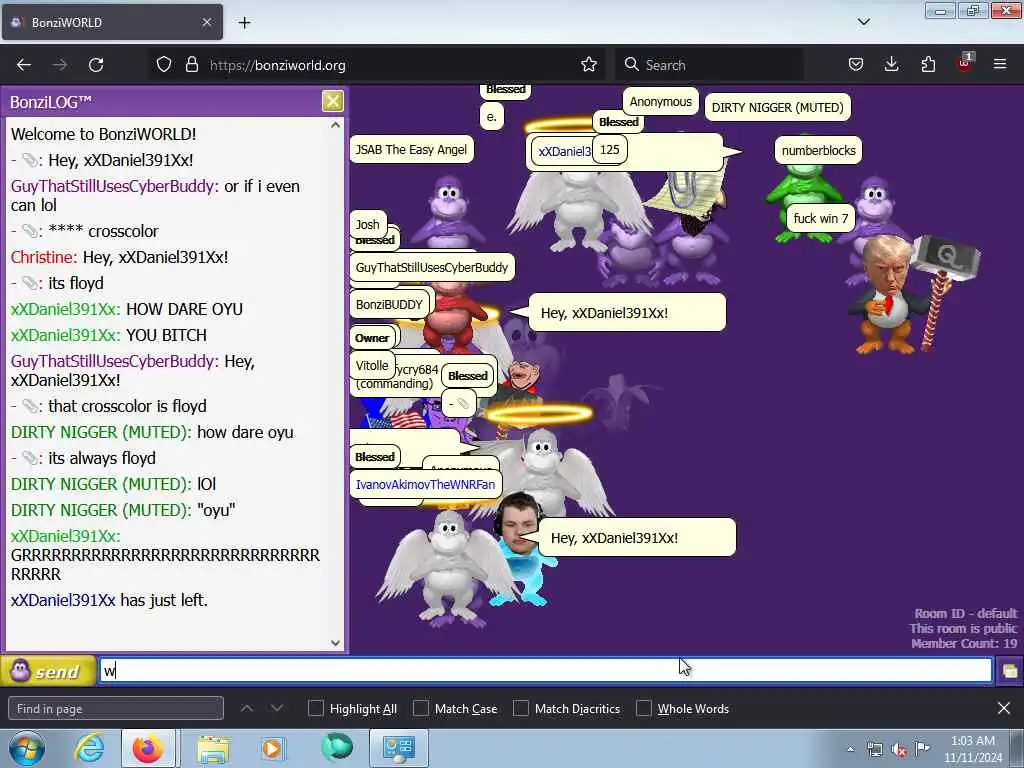
Task: View site security lock info
Action: point(191,65)
